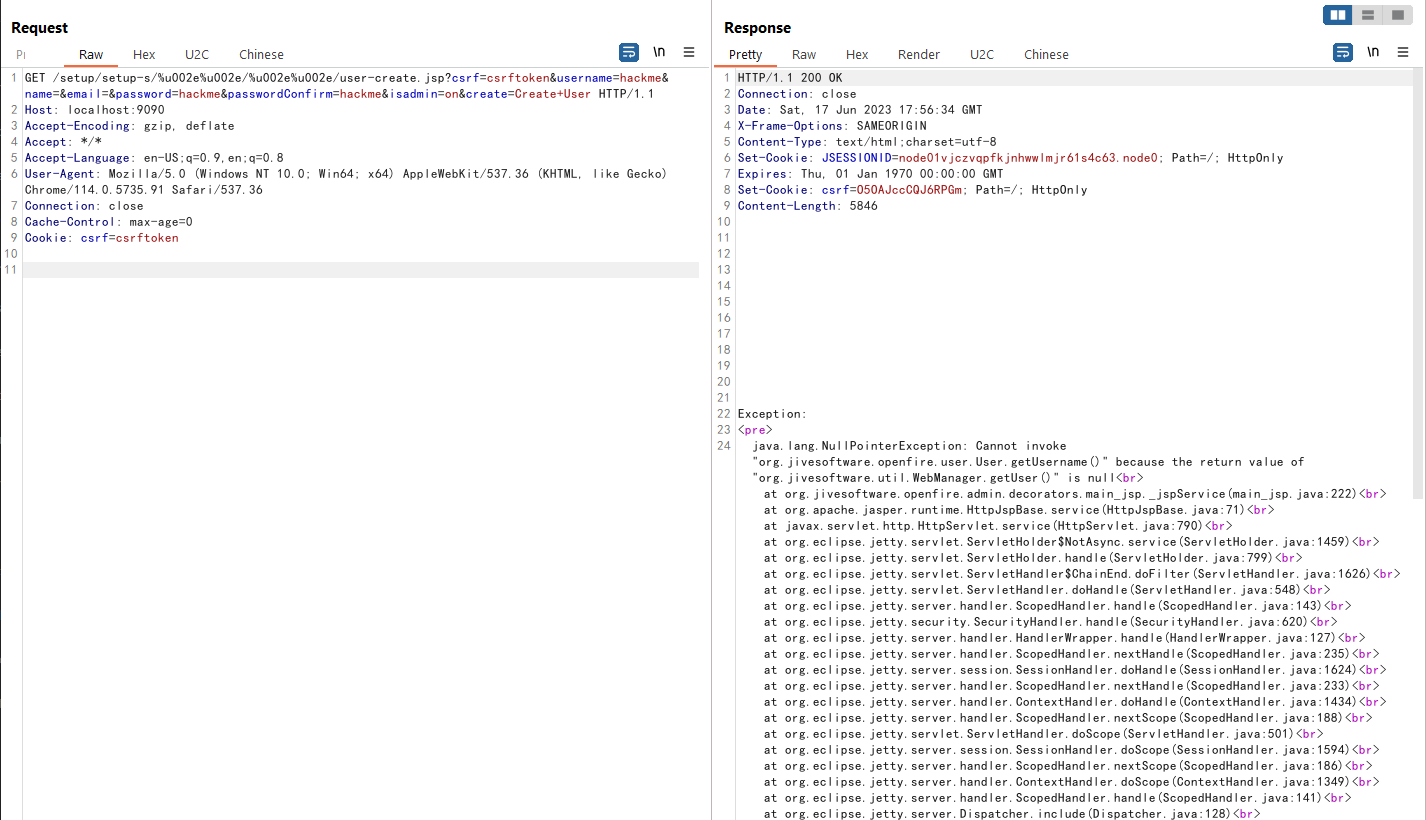Select the Pretty tab in the Response pane
Viewport: 1426px width, 820px height.
pyautogui.click(x=745, y=55)
